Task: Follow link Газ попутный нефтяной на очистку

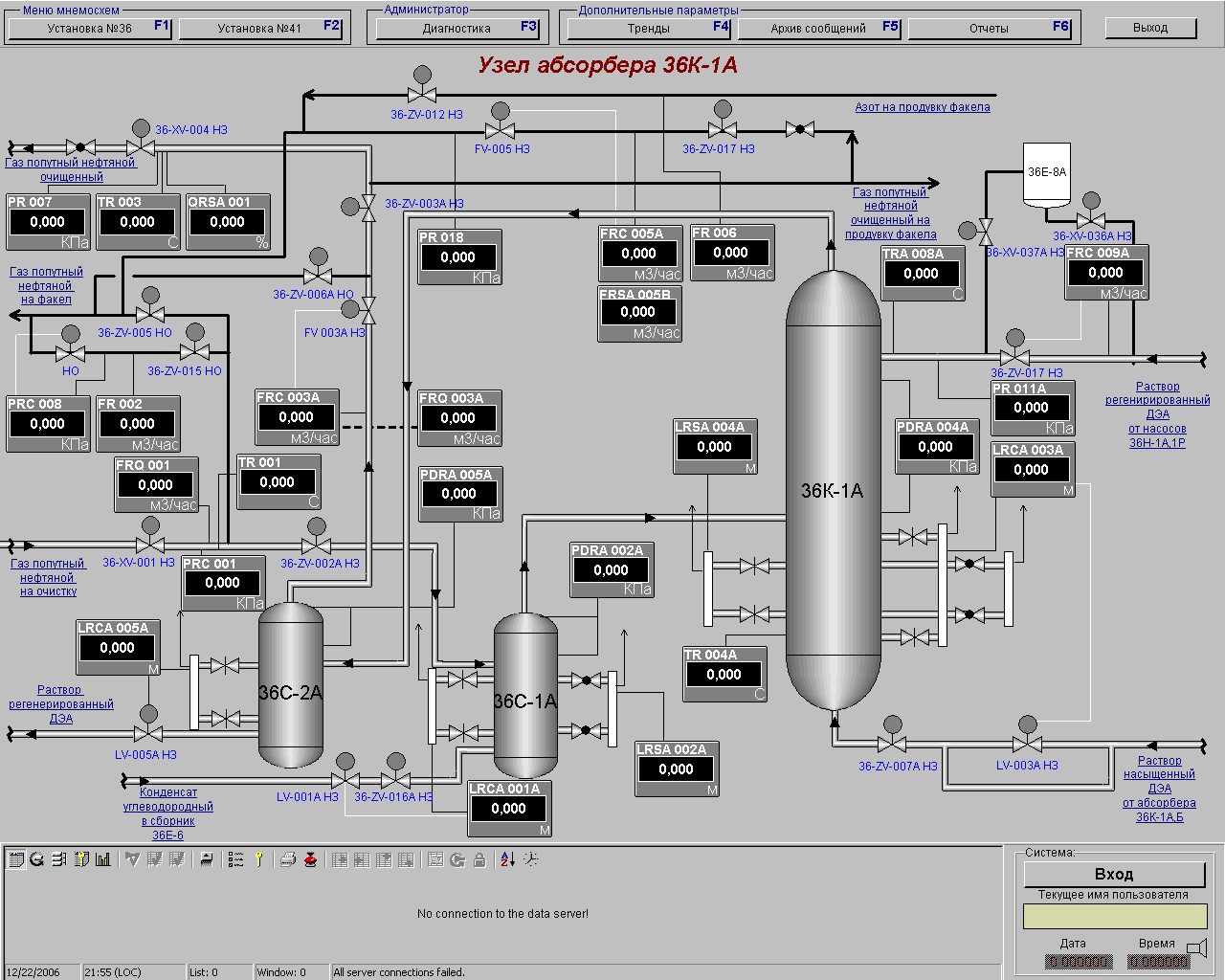Action: pos(48,577)
